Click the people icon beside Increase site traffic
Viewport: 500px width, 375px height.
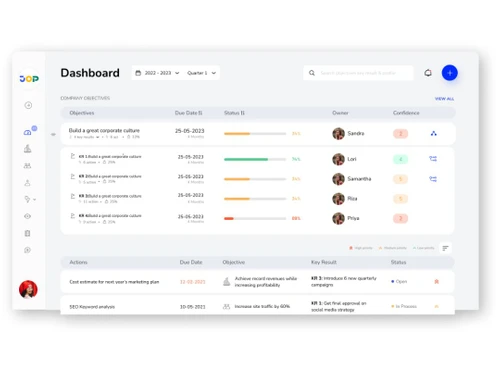226,306
